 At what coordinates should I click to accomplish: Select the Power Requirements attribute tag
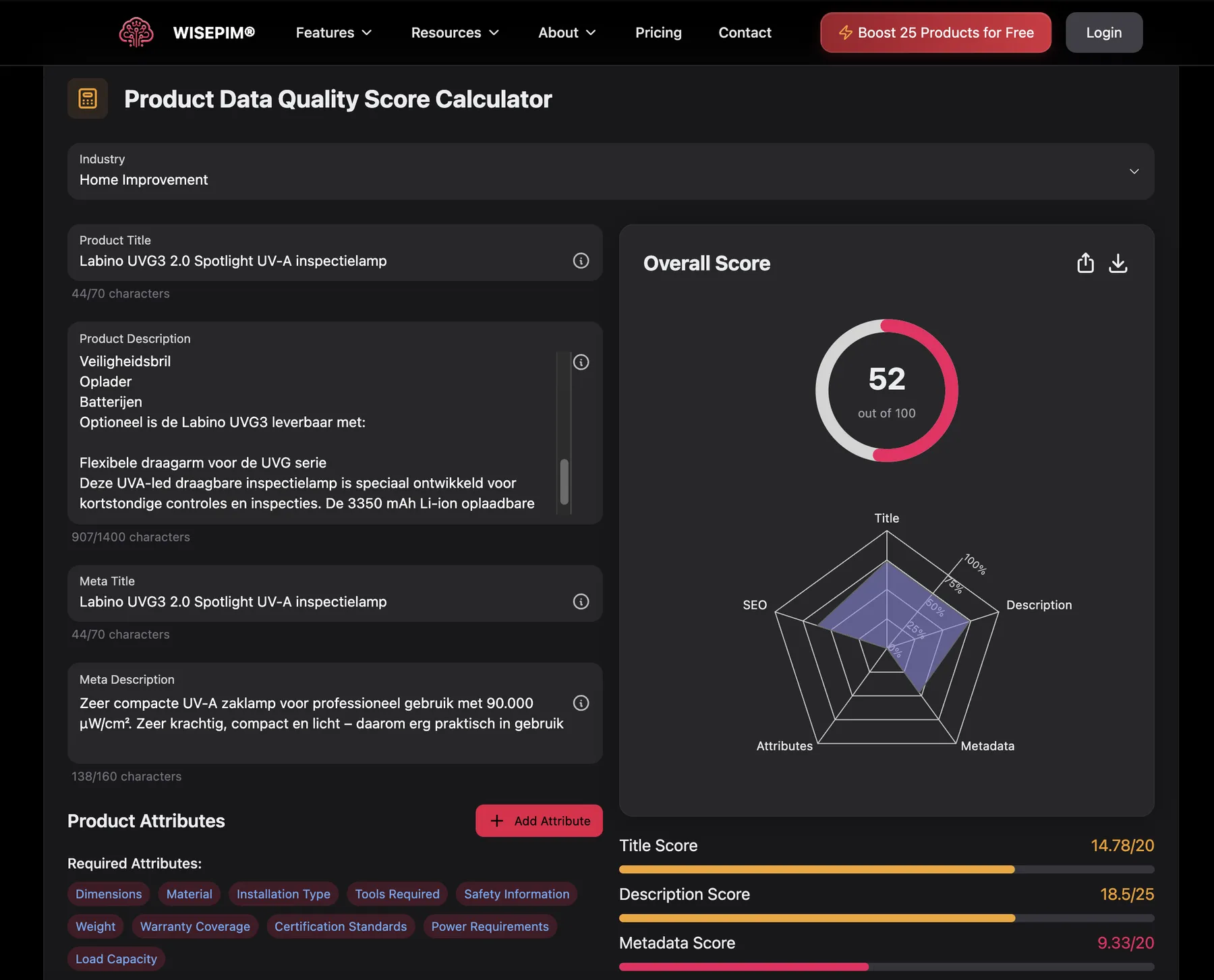pyautogui.click(x=490, y=926)
